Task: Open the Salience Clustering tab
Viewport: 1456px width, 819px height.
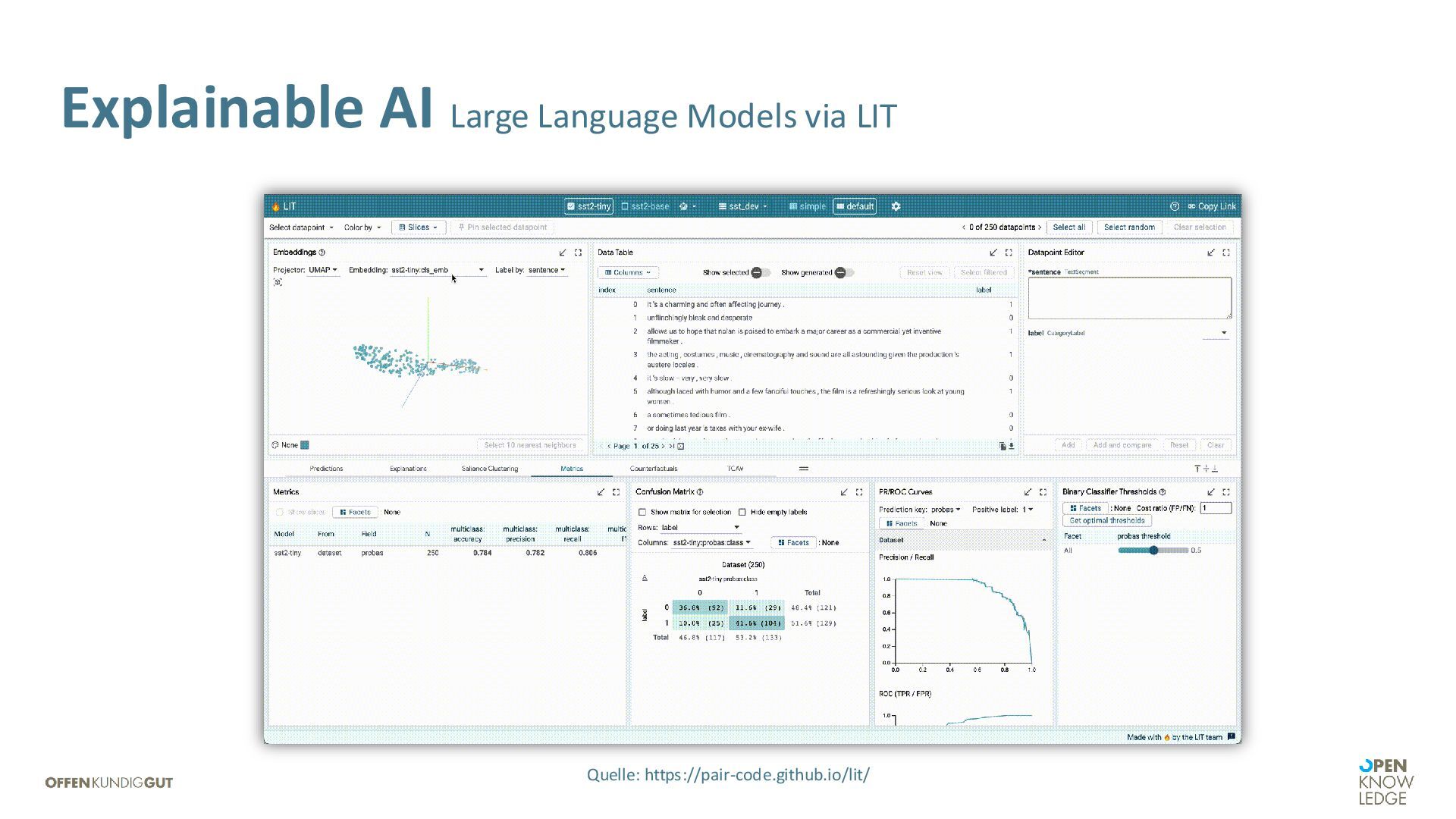Action: (490, 469)
